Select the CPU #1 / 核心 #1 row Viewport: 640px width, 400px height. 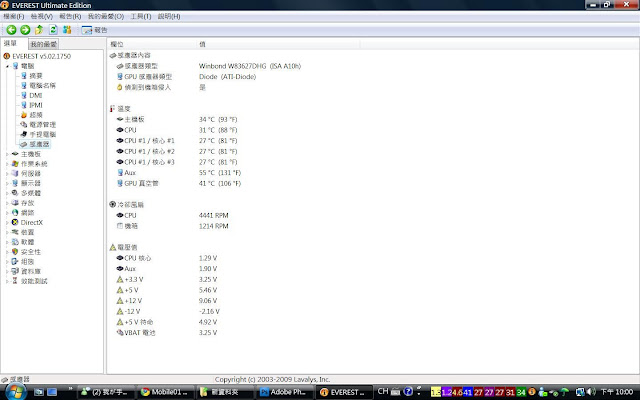pos(177,141)
